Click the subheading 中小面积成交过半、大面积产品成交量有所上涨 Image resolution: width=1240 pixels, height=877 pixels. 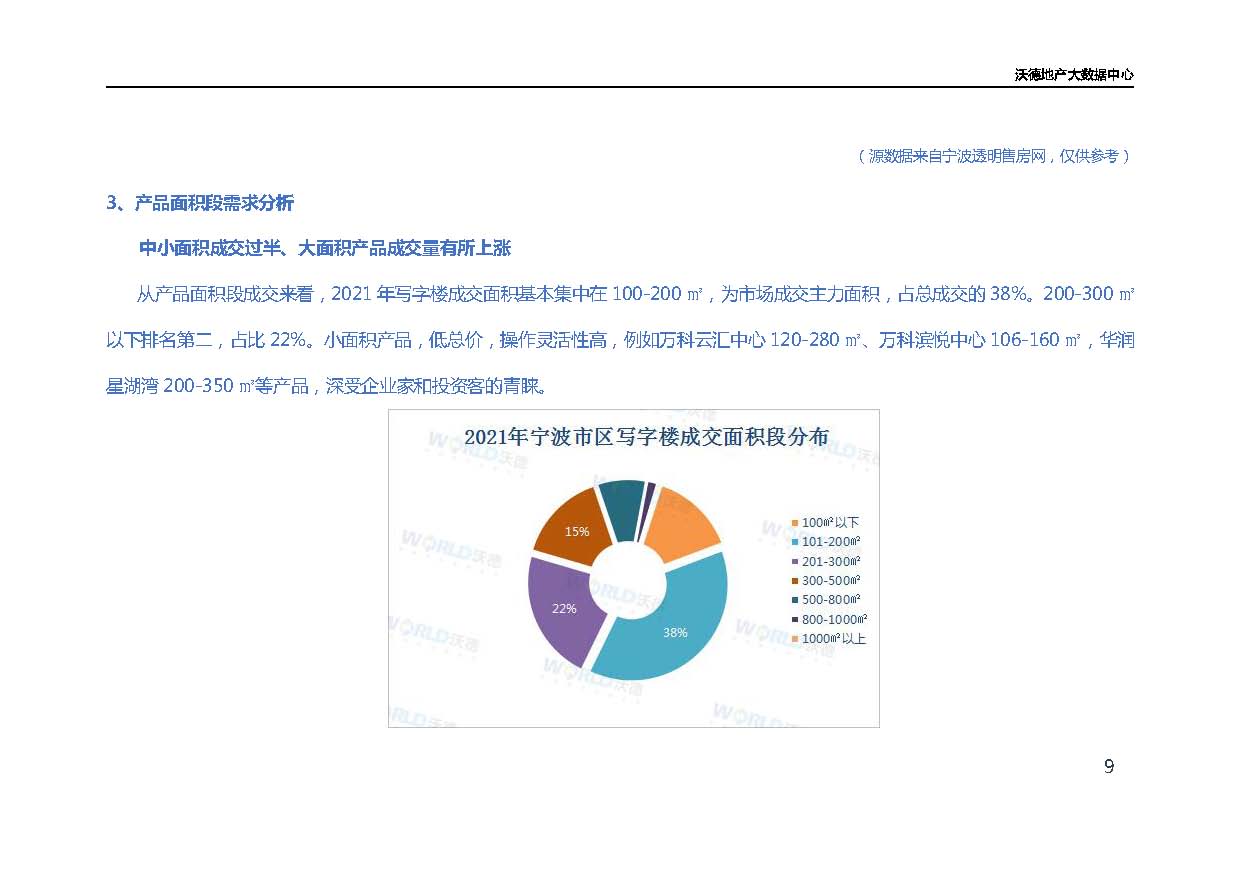pos(325,248)
